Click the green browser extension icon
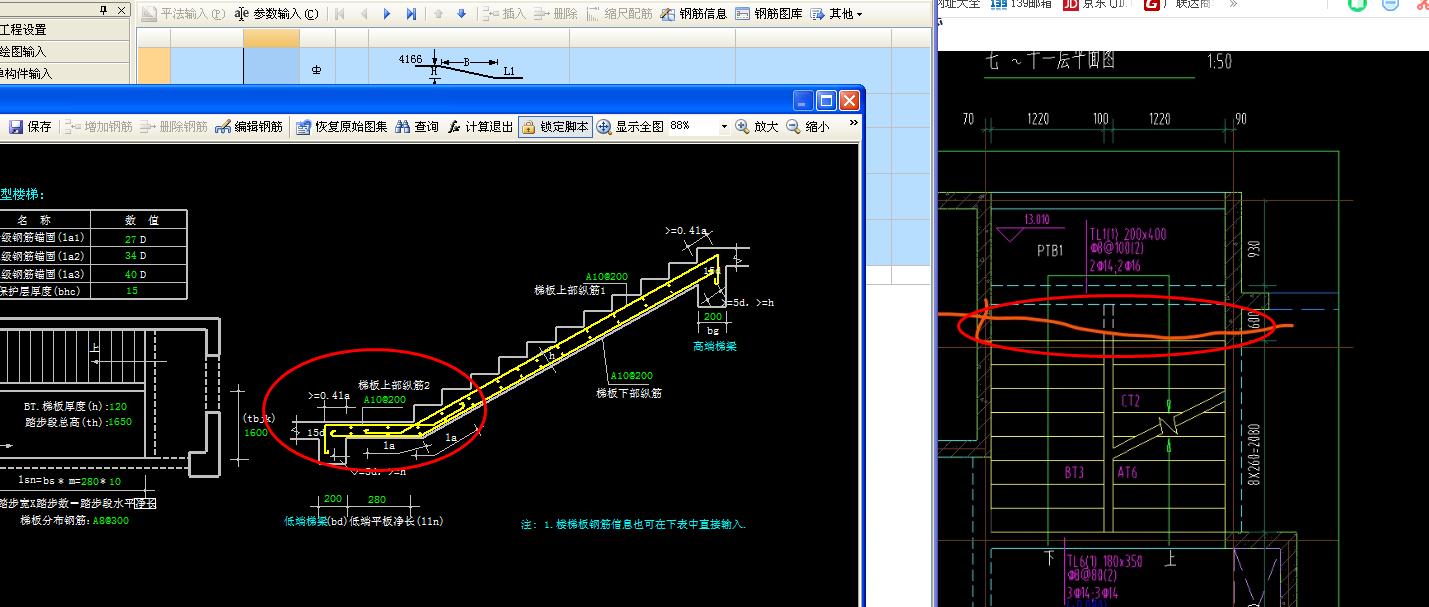 [x=1356, y=4]
